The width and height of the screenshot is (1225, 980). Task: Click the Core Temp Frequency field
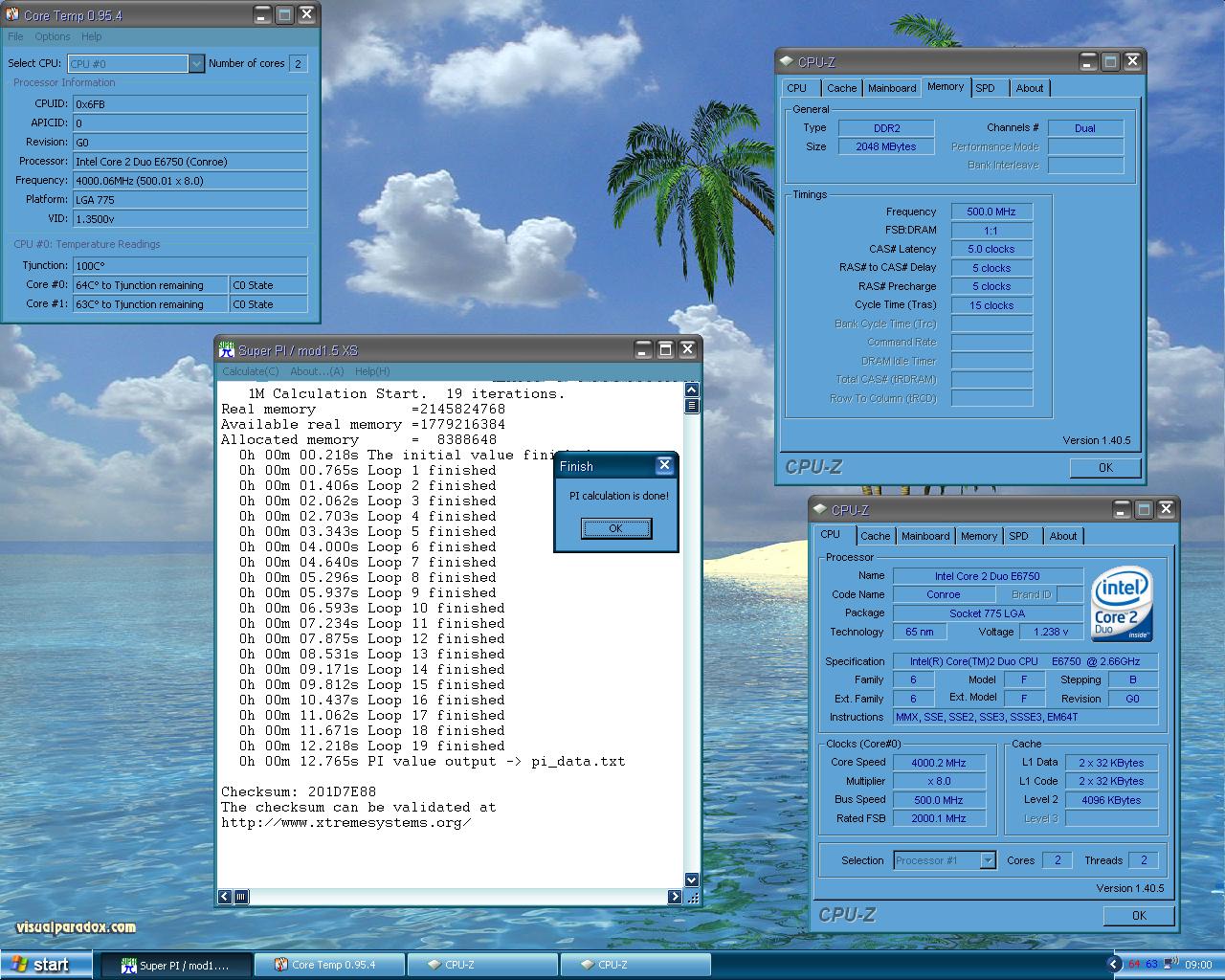pyautogui.click(x=190, y=180)
